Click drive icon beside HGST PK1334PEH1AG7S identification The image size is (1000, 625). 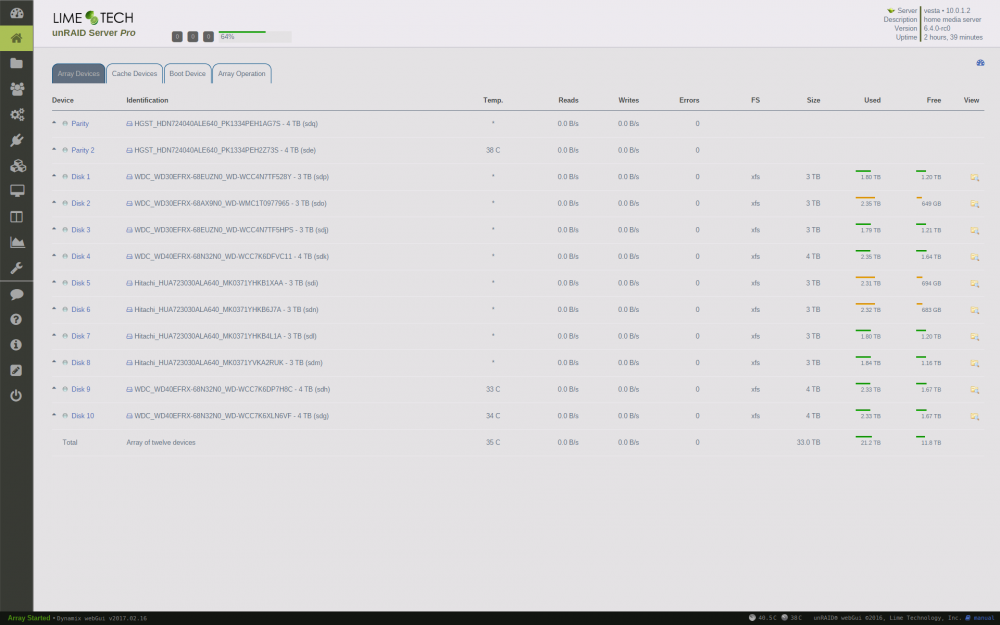pos(129,124)
